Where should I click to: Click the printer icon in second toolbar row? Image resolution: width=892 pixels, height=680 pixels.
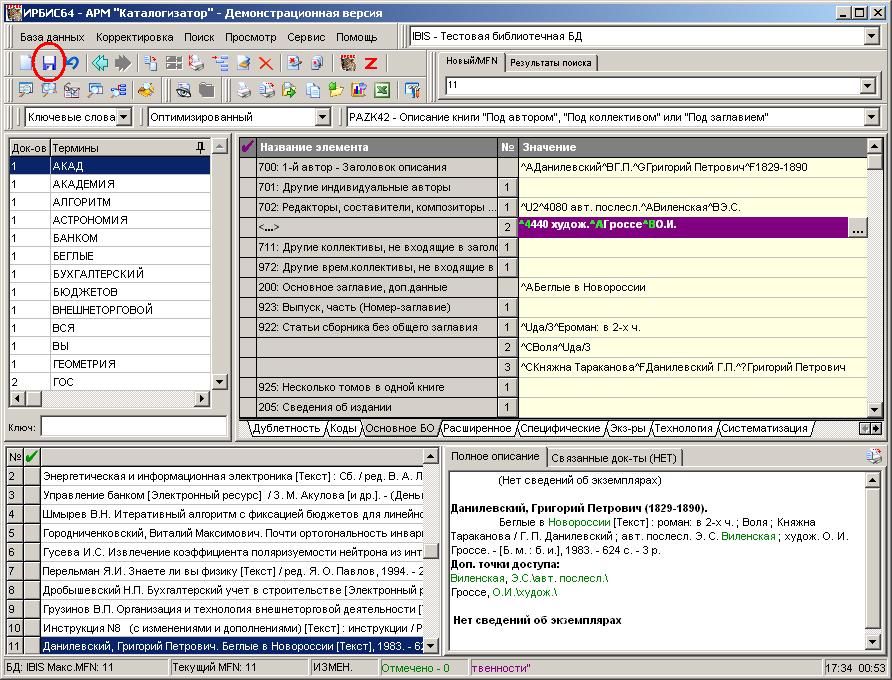coord(243,91)
